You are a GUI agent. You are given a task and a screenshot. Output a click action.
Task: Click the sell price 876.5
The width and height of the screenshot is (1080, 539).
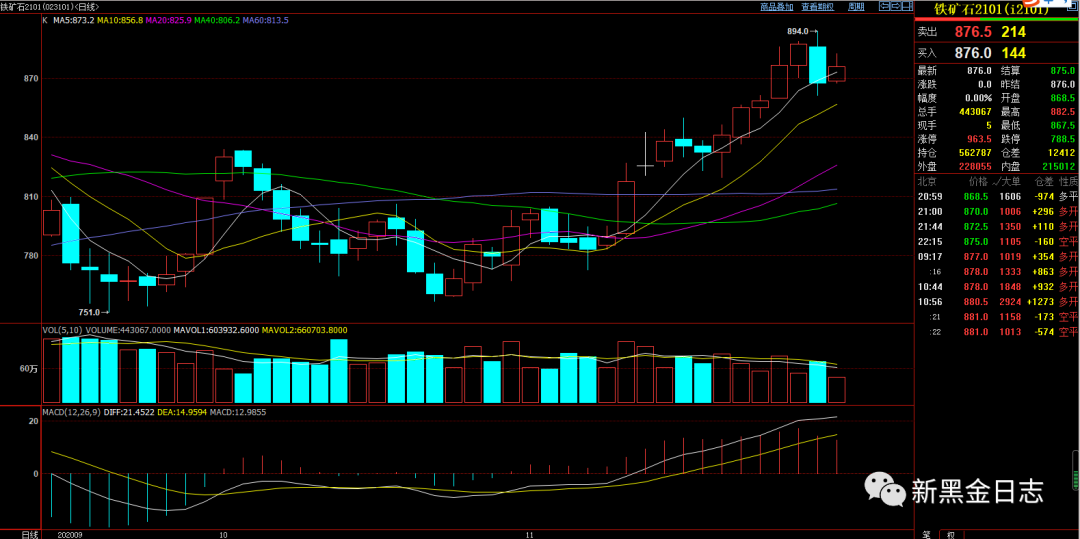973,32
